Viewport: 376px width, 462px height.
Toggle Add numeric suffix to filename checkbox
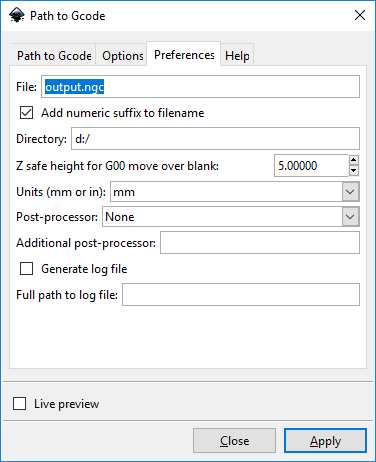click(x=26, y=113)
